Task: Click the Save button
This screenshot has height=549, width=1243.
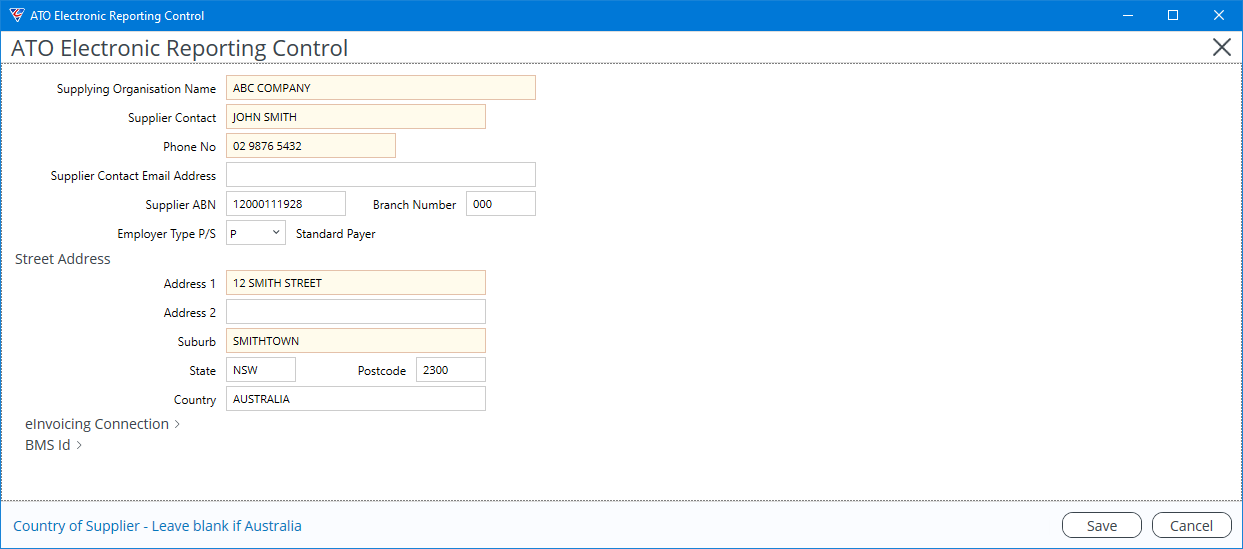Action: pyautogui.click(x=1102, y=526)
